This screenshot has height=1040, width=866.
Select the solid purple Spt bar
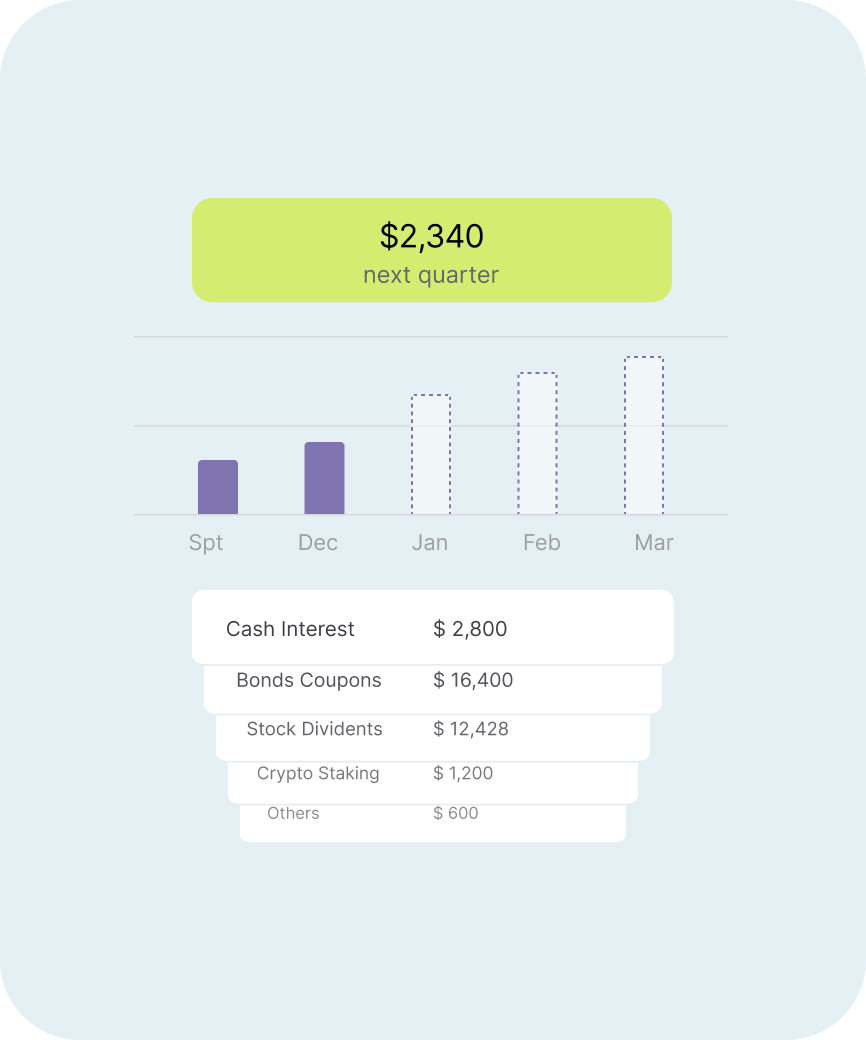coord(218,487)
